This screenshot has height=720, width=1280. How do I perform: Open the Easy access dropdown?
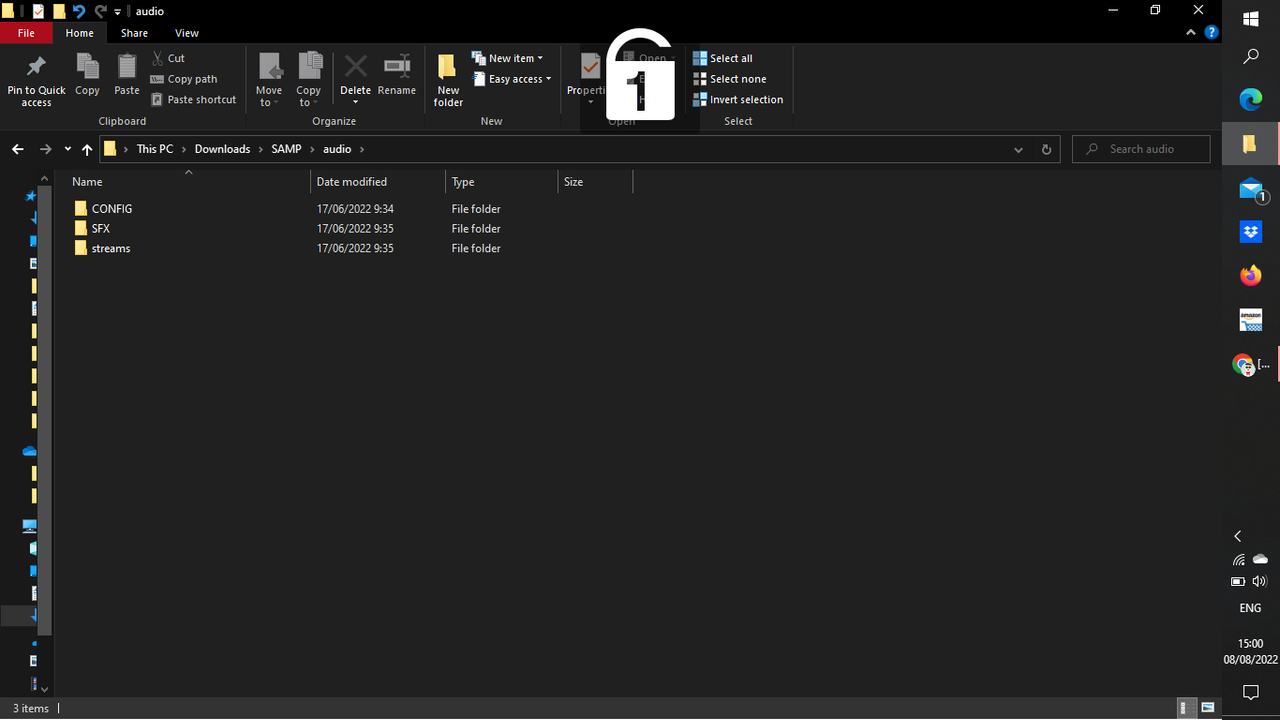point(511,79)
